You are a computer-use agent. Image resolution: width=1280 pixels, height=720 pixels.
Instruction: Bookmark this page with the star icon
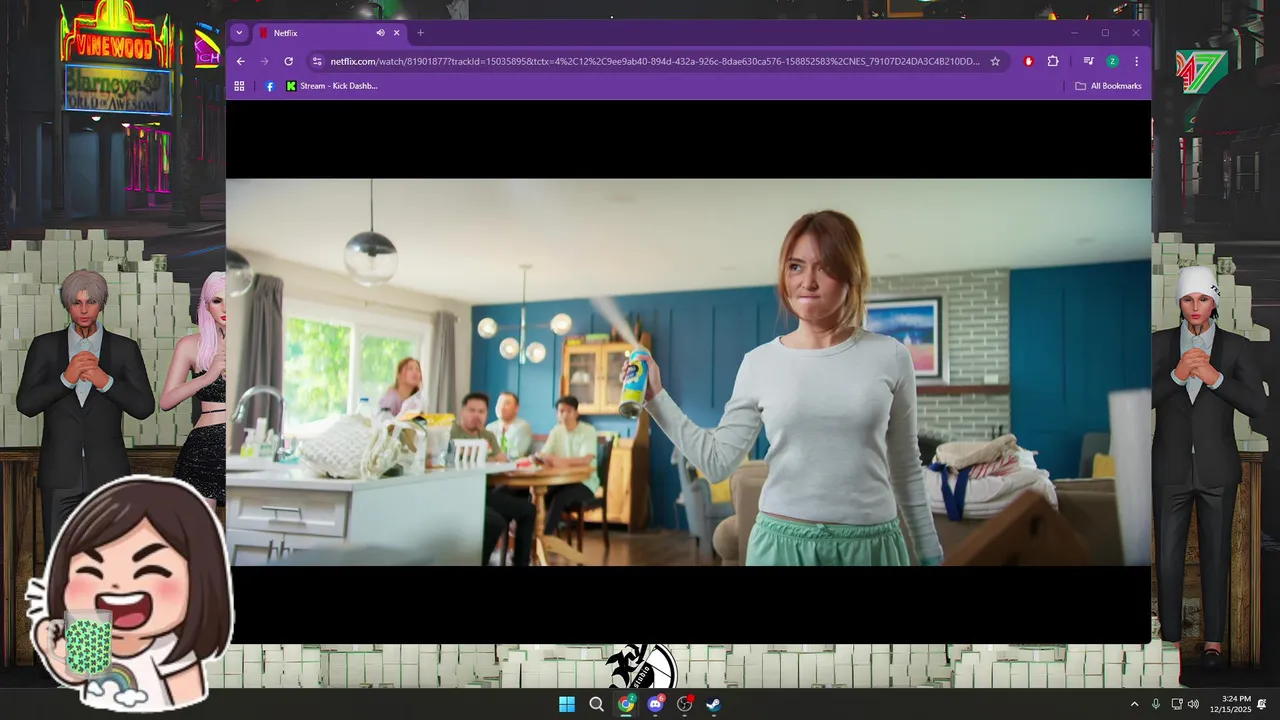tap(995, 61)
